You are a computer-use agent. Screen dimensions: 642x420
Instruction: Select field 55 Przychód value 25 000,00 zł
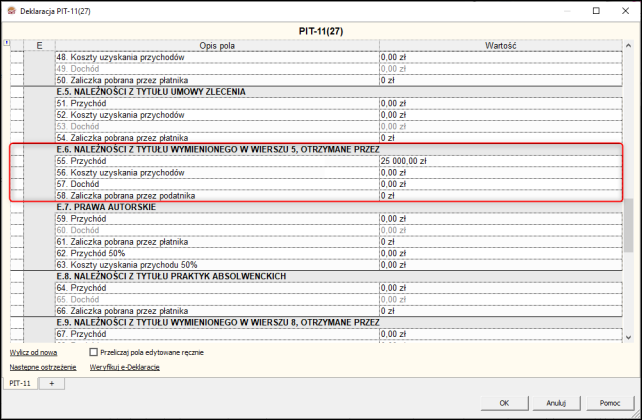tap(500, 161)
